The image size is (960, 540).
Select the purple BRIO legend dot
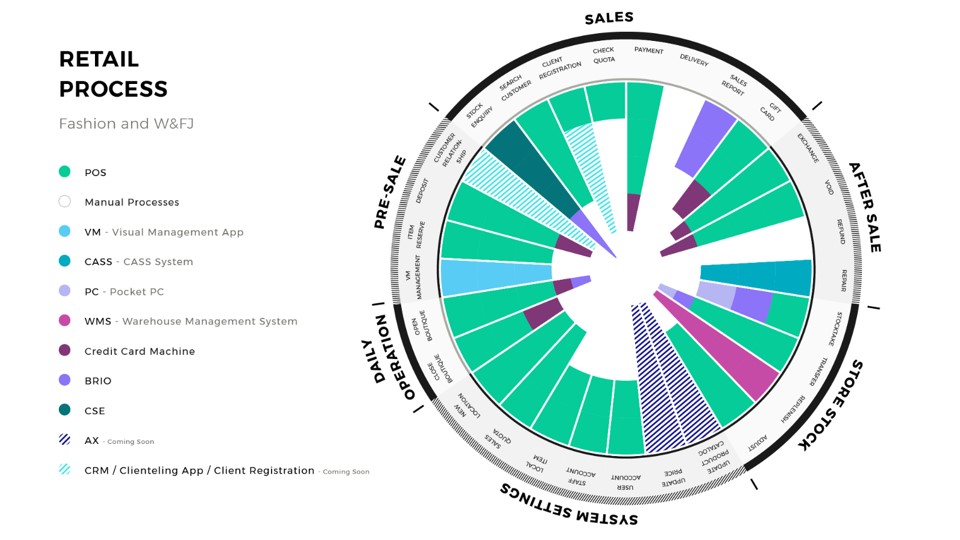pos(65,381)
